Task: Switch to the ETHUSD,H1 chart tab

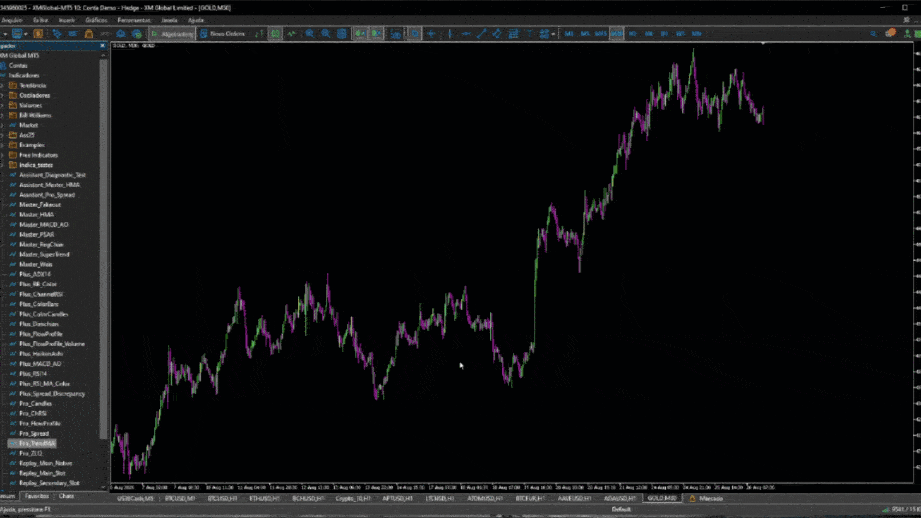Action: [x=264, y=499]
